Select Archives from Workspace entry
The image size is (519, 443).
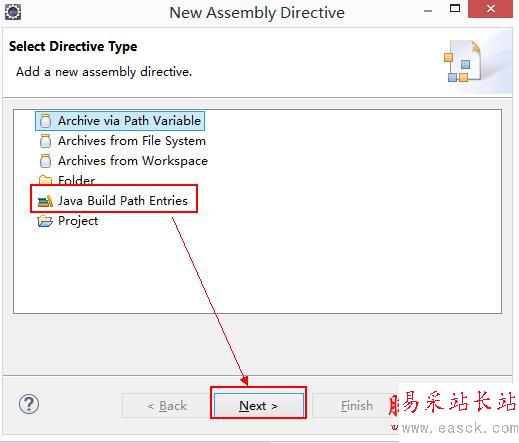pyautogui.click(x=123, y=161)
